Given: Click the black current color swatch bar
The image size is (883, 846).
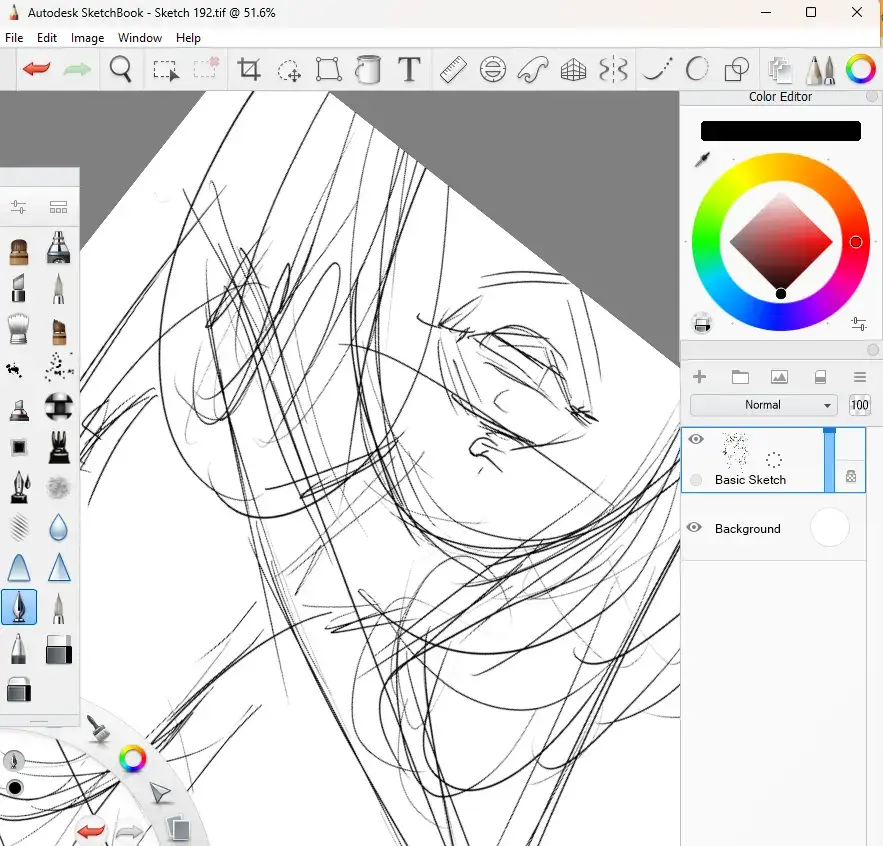Looking at the screenshot, I should click(x=780, y=131).
